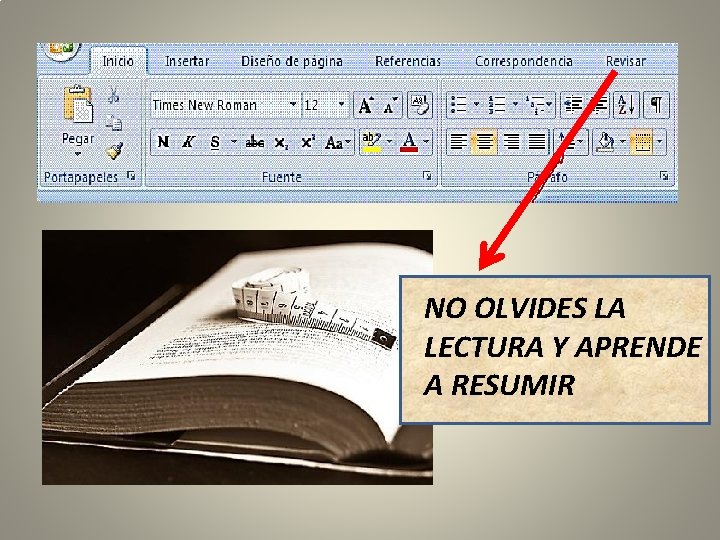Image resolution: width=720 pixels, height=540 pixels.
Task: Open the Times New Roman font dropdown arrow
Action: (x=292, y=105)
